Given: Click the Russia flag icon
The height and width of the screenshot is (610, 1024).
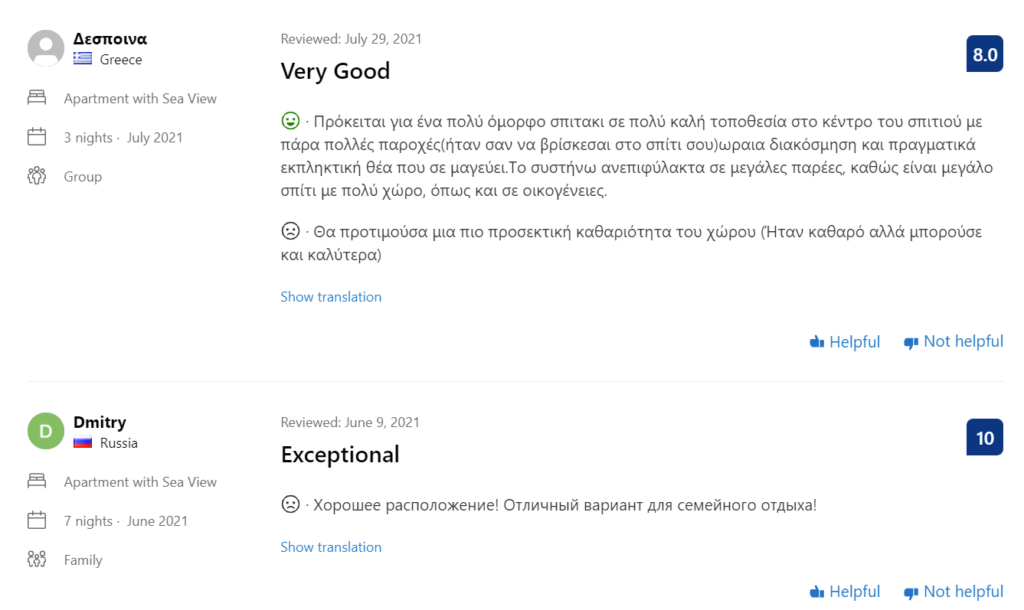Looking at the screenshot, I should 83,443.
